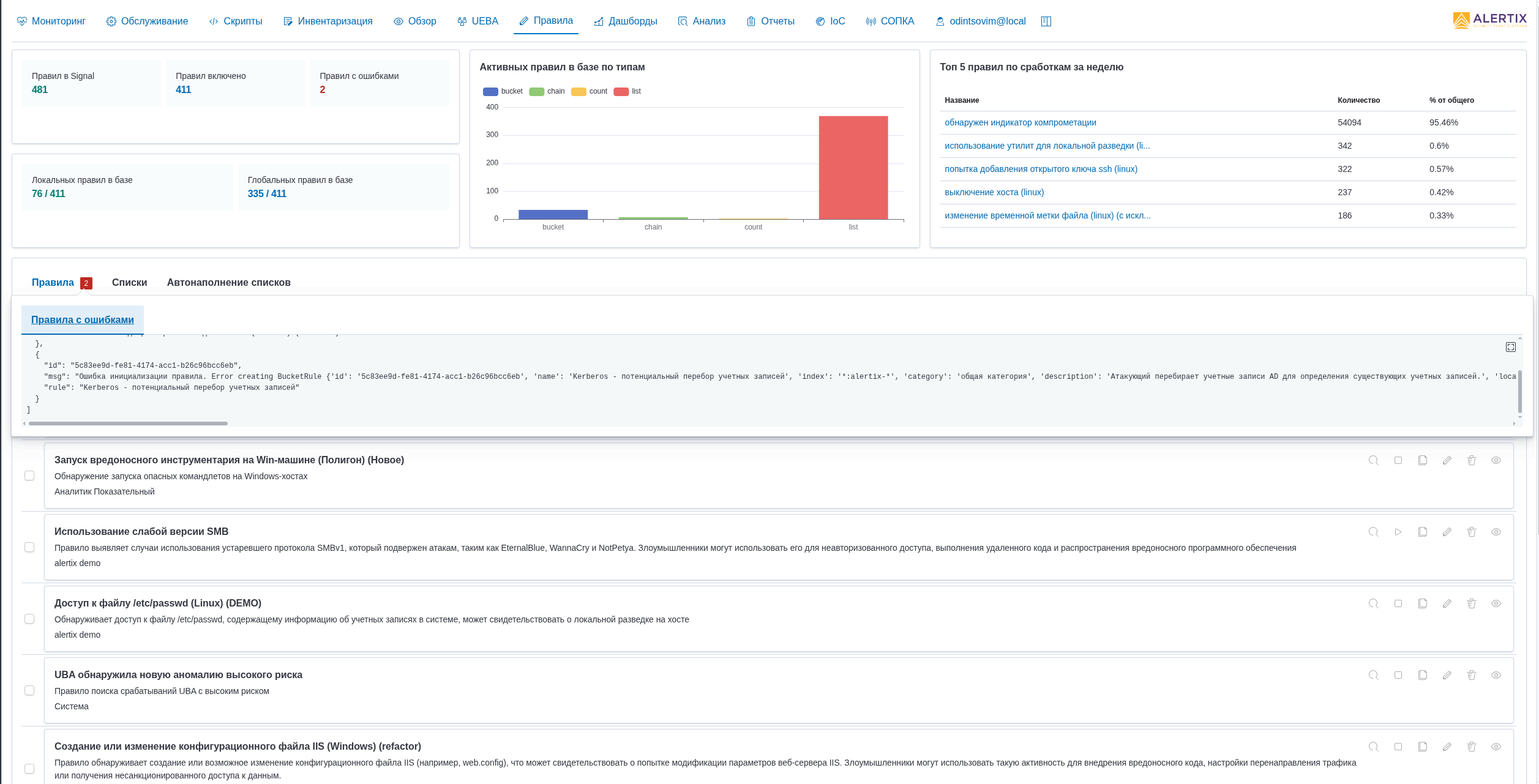Screen dimensions: 1539x784
Task: Select checkbox next to SMB rule
Action: [29, 547]
